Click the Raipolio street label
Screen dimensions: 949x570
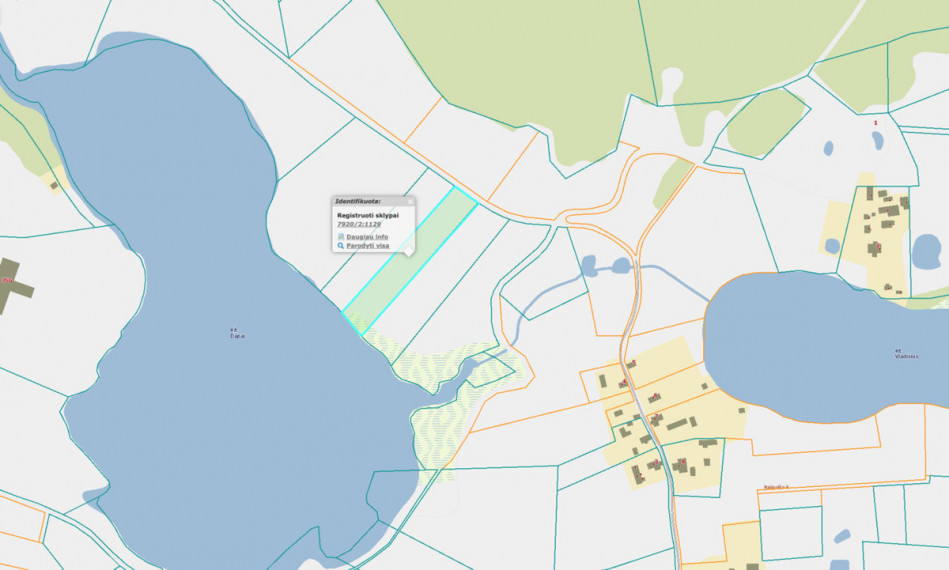click(776, 487)
